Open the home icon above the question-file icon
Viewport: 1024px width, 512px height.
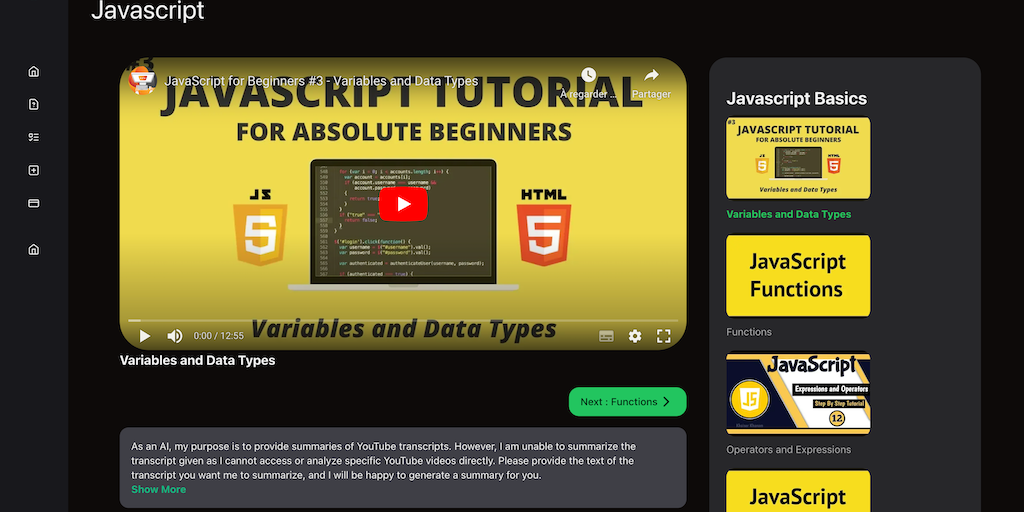click(33, 71)
